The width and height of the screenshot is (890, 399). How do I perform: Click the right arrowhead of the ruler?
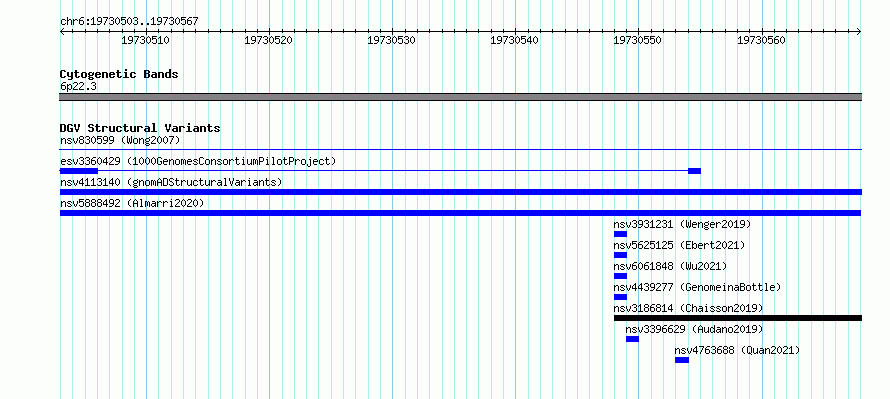coord(859,32)
